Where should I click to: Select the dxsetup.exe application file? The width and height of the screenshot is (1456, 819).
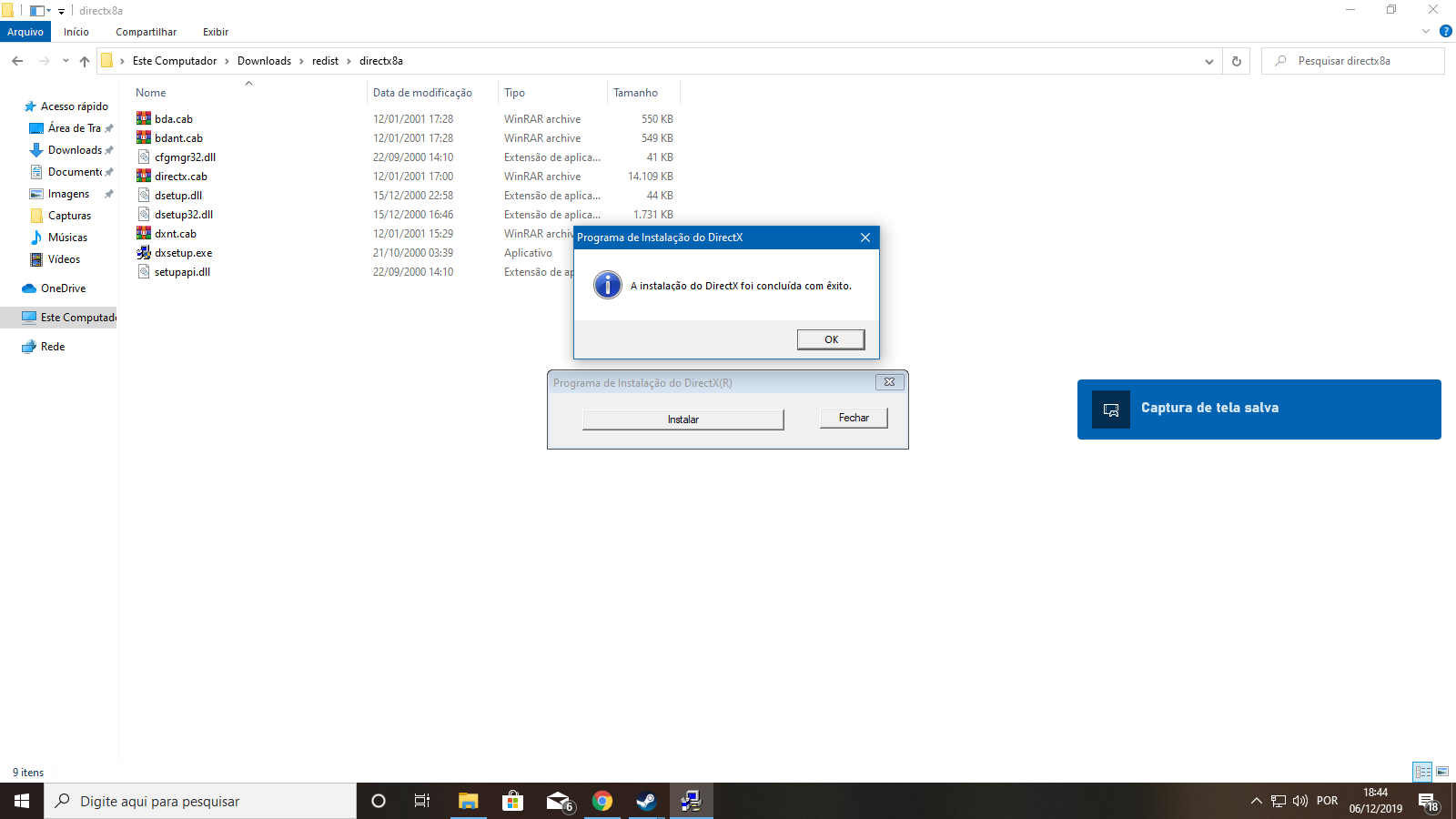(183, 253)
